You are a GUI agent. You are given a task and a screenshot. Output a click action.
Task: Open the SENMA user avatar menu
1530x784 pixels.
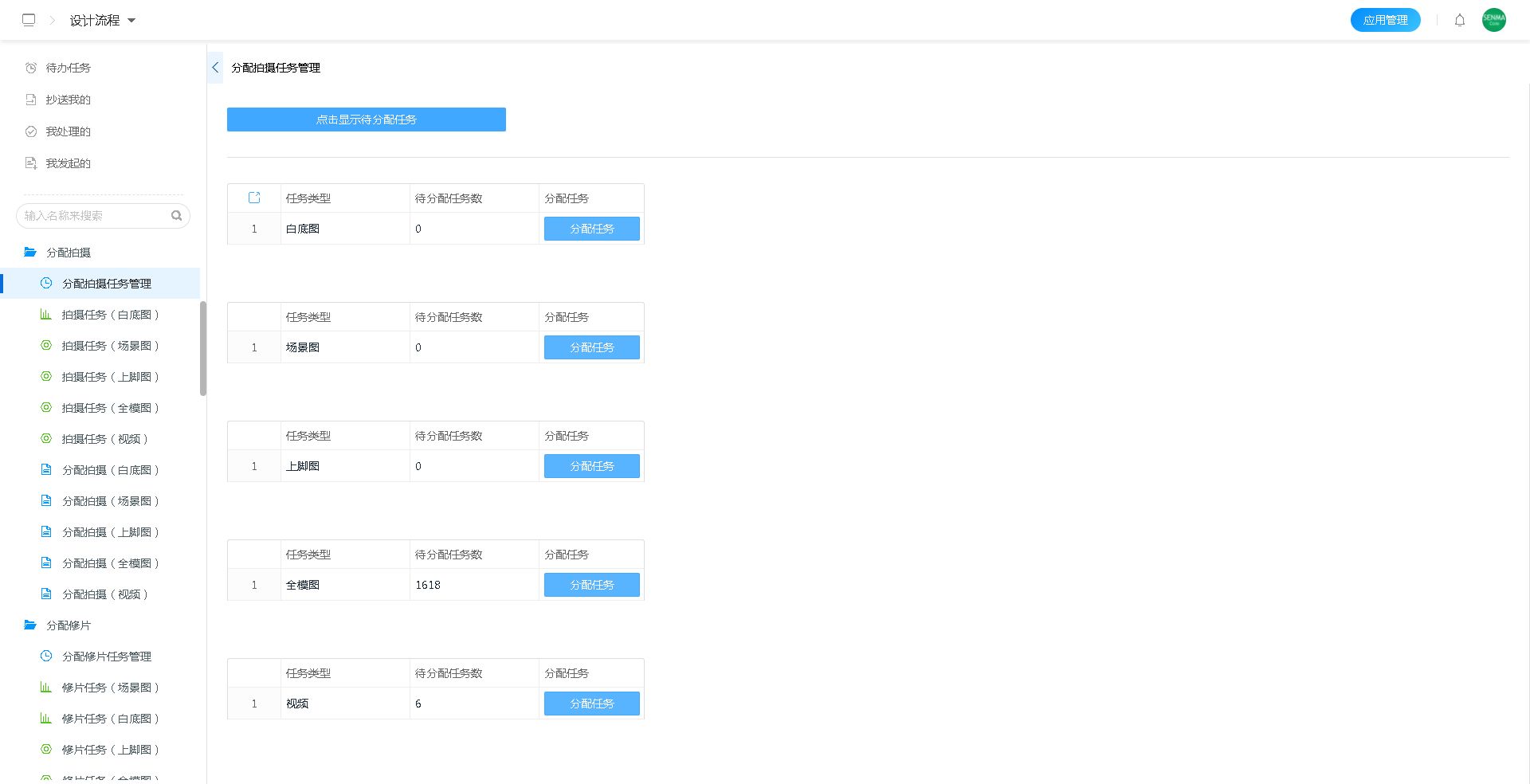(x=1493, y=20)
